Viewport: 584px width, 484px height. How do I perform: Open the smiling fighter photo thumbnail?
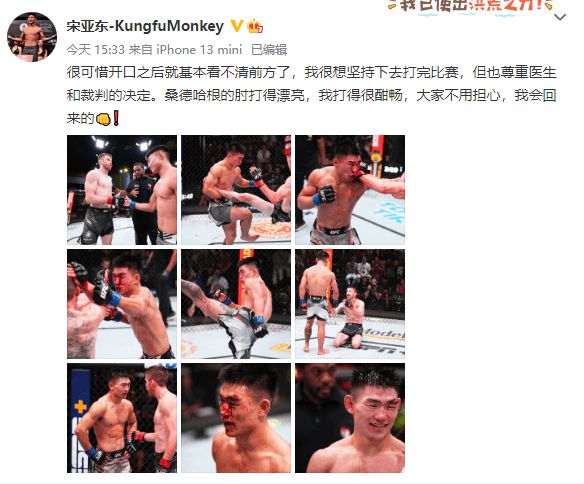(350, 418)
